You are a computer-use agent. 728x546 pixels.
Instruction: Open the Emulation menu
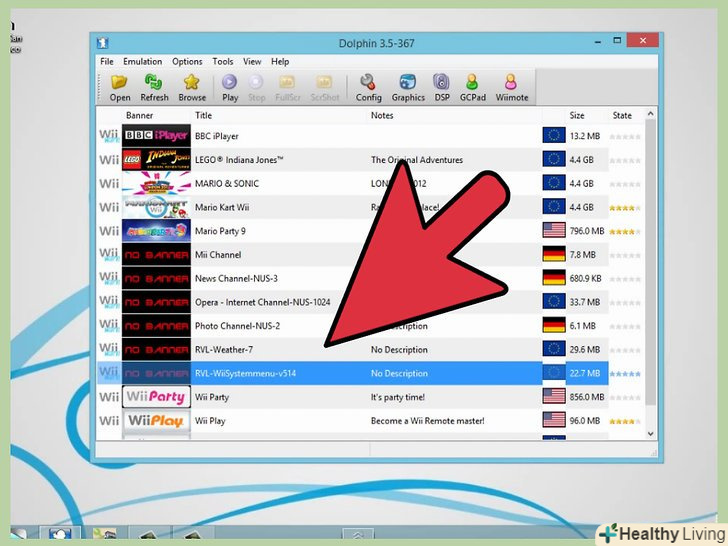coord(143,61)
